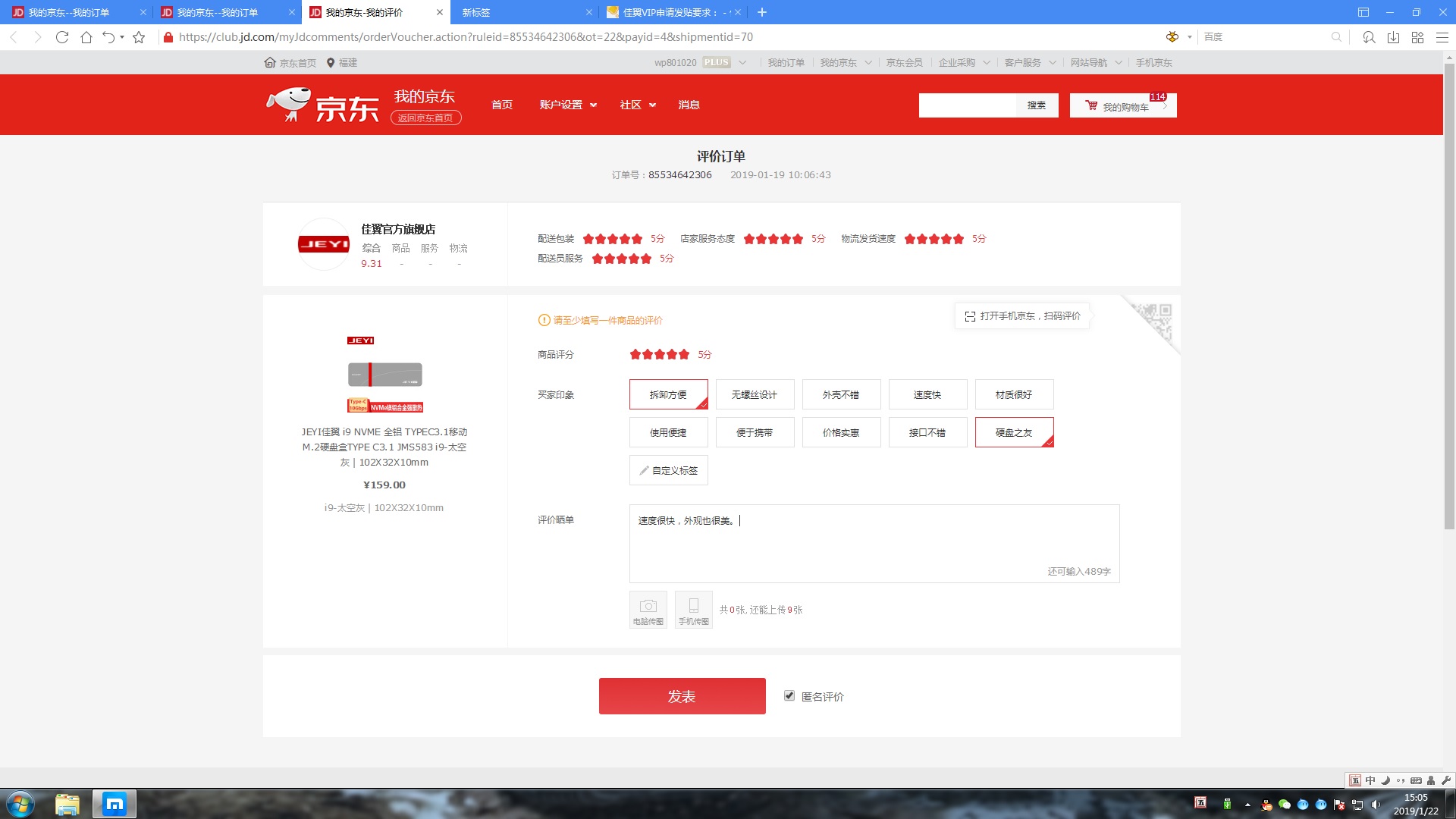The image size is (1456, 819).
Task: Click the browser back arrow
Action: (14, 37)
